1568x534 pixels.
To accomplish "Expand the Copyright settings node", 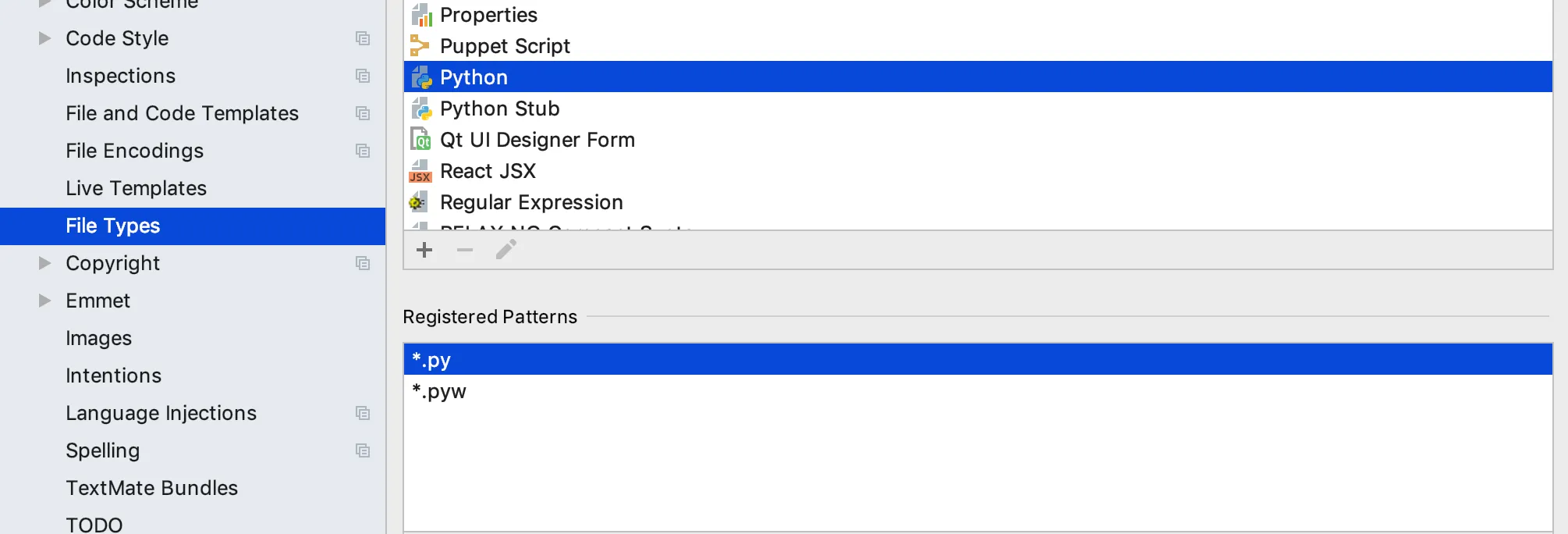I will pos(45,263).
